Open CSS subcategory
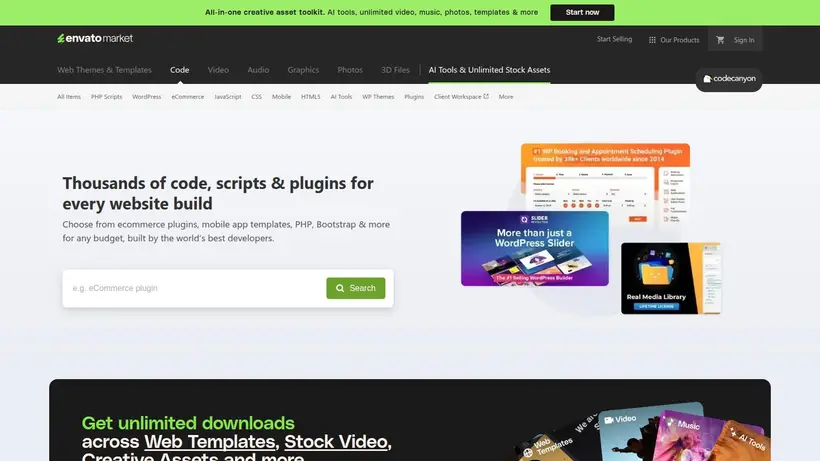The image size is (820, 461). click(x=256, y=97)
